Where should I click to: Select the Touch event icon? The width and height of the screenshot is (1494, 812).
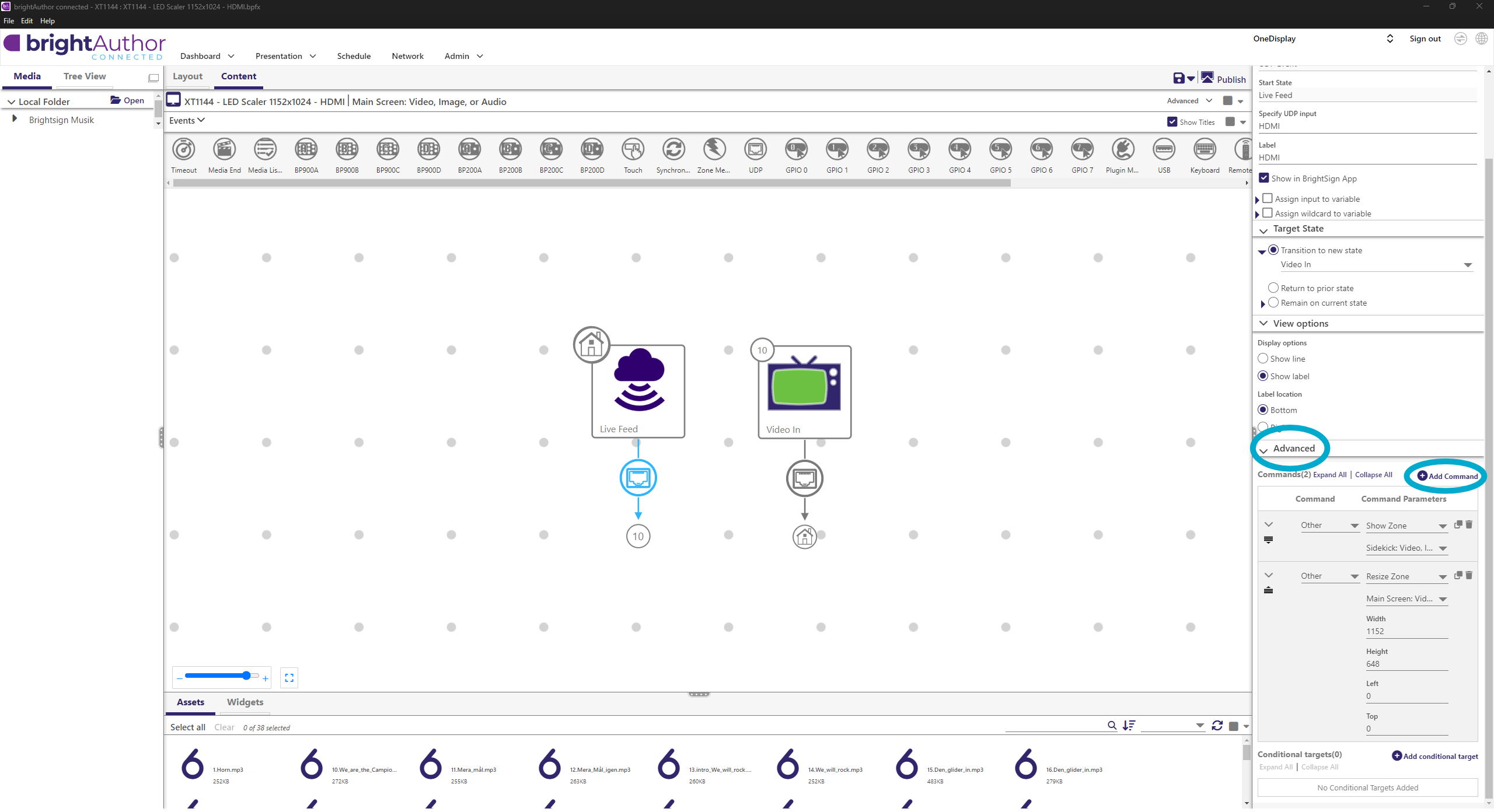pos(633,150)
